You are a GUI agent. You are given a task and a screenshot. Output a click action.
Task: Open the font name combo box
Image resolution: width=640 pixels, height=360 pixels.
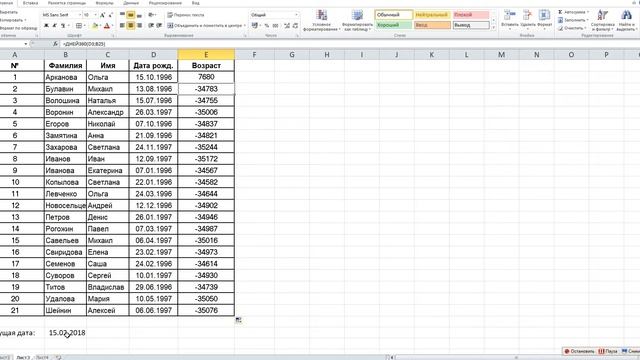(x=61, y=15)
